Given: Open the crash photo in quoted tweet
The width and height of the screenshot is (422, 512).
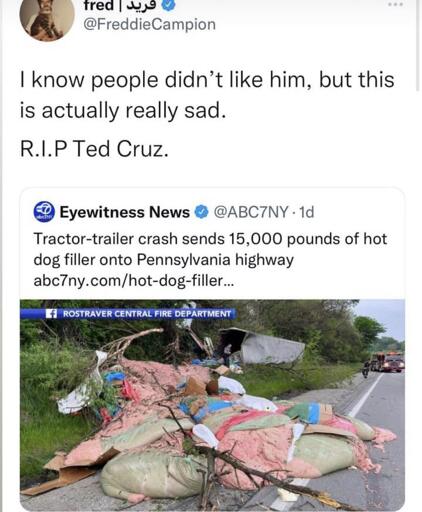Looking at the screenshot, I should coord(212,404).
